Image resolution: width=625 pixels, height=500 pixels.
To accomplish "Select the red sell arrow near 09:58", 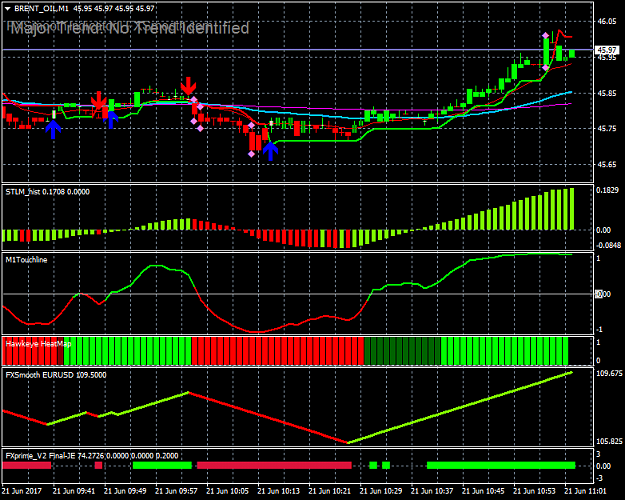I will [189, 86].
